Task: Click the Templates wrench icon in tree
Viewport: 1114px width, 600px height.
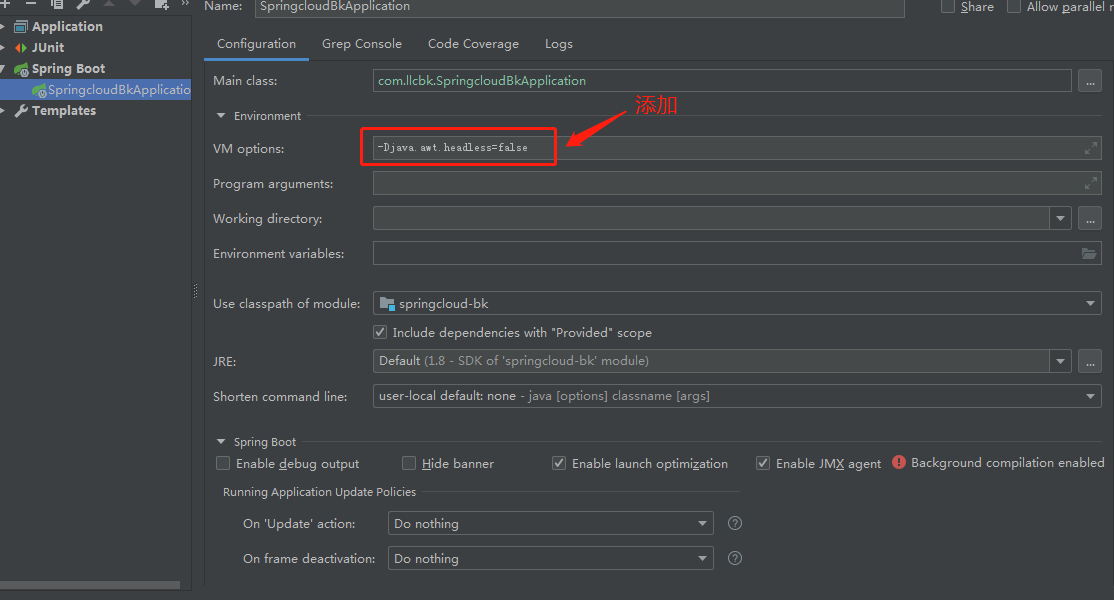Action: [x=21, y=111]
